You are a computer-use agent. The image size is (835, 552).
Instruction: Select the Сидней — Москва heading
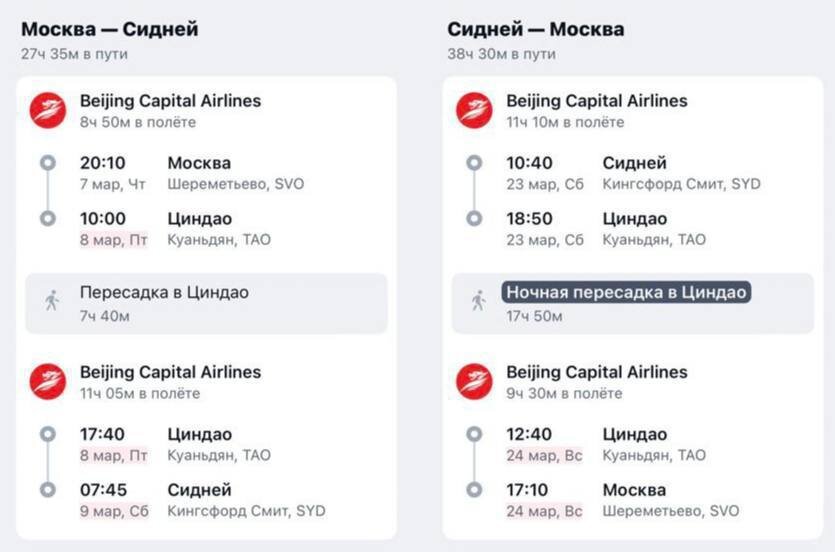[536, 29]
